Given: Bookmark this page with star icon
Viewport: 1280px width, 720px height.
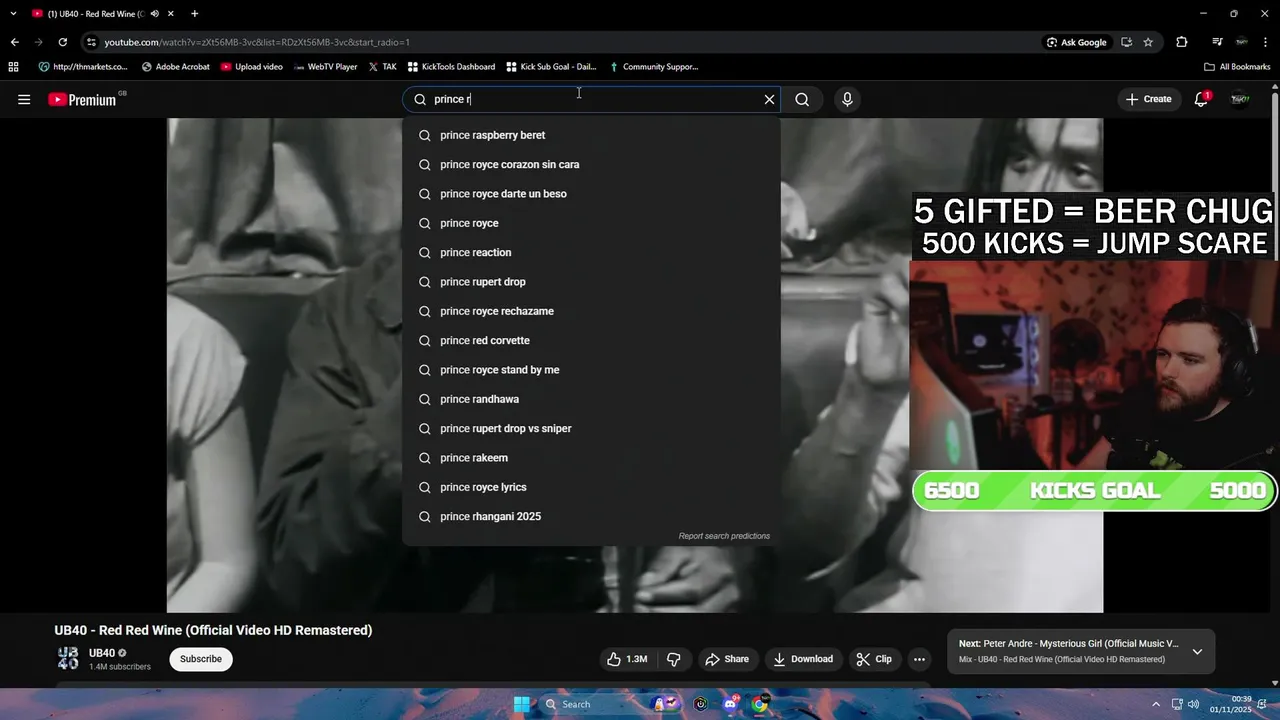Looking at the screenshot, I should (1148, 42).
